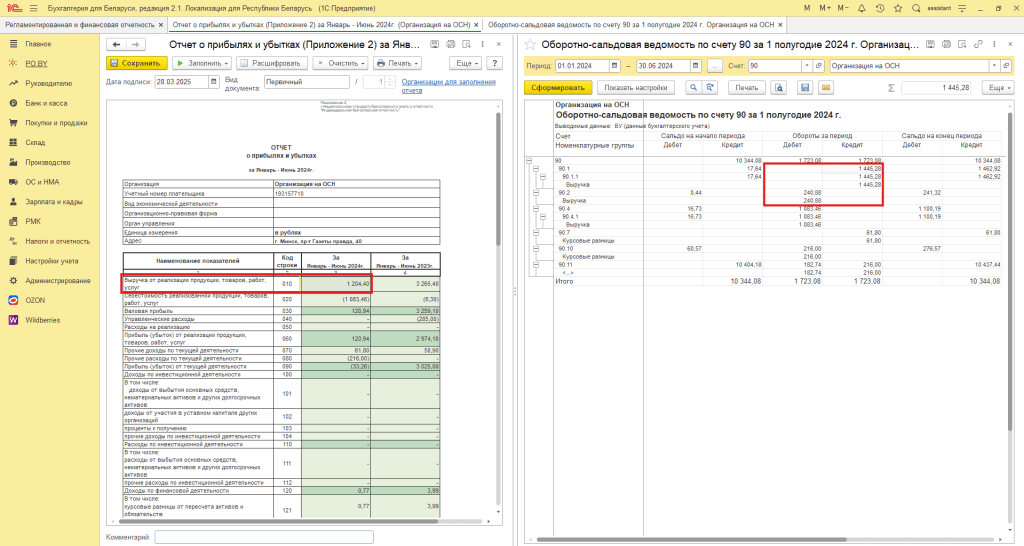Switch to Отчет о прибылях и убытках tab

[321, 25]
